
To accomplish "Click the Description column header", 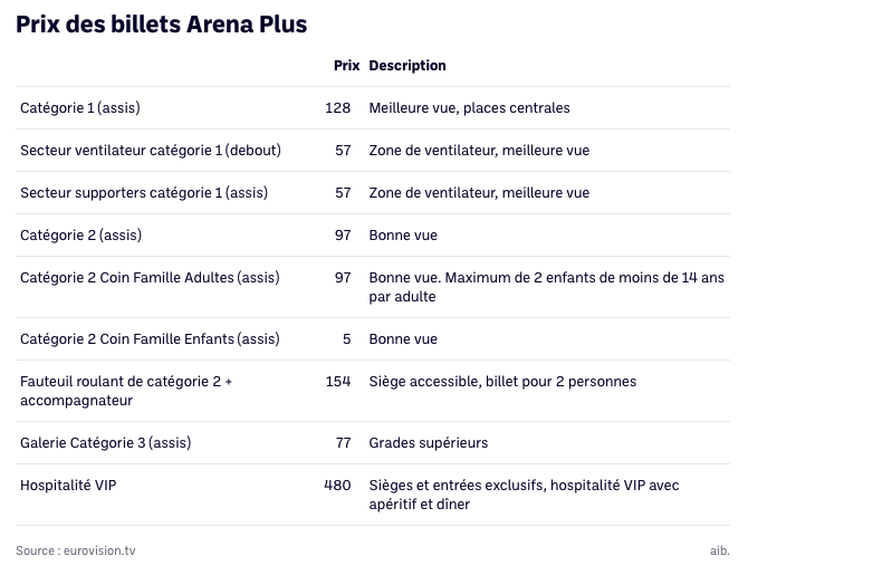I will (x=407, y=66).
